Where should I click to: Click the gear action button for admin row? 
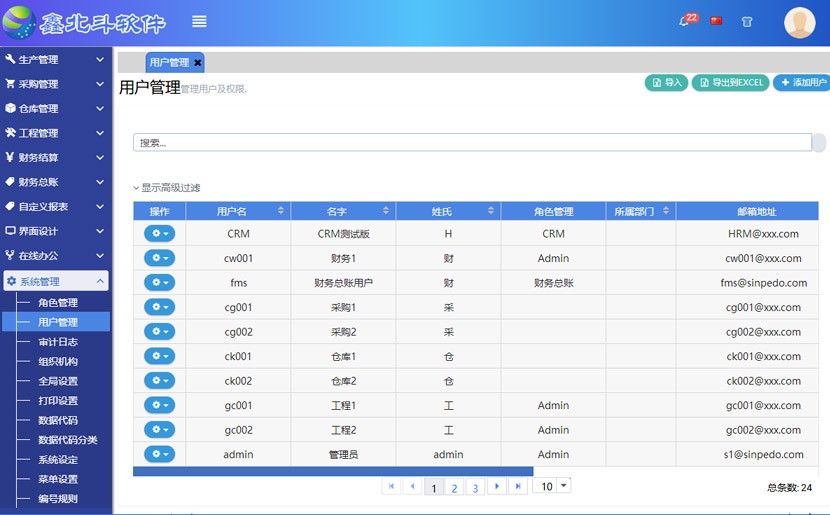(159, 455)
